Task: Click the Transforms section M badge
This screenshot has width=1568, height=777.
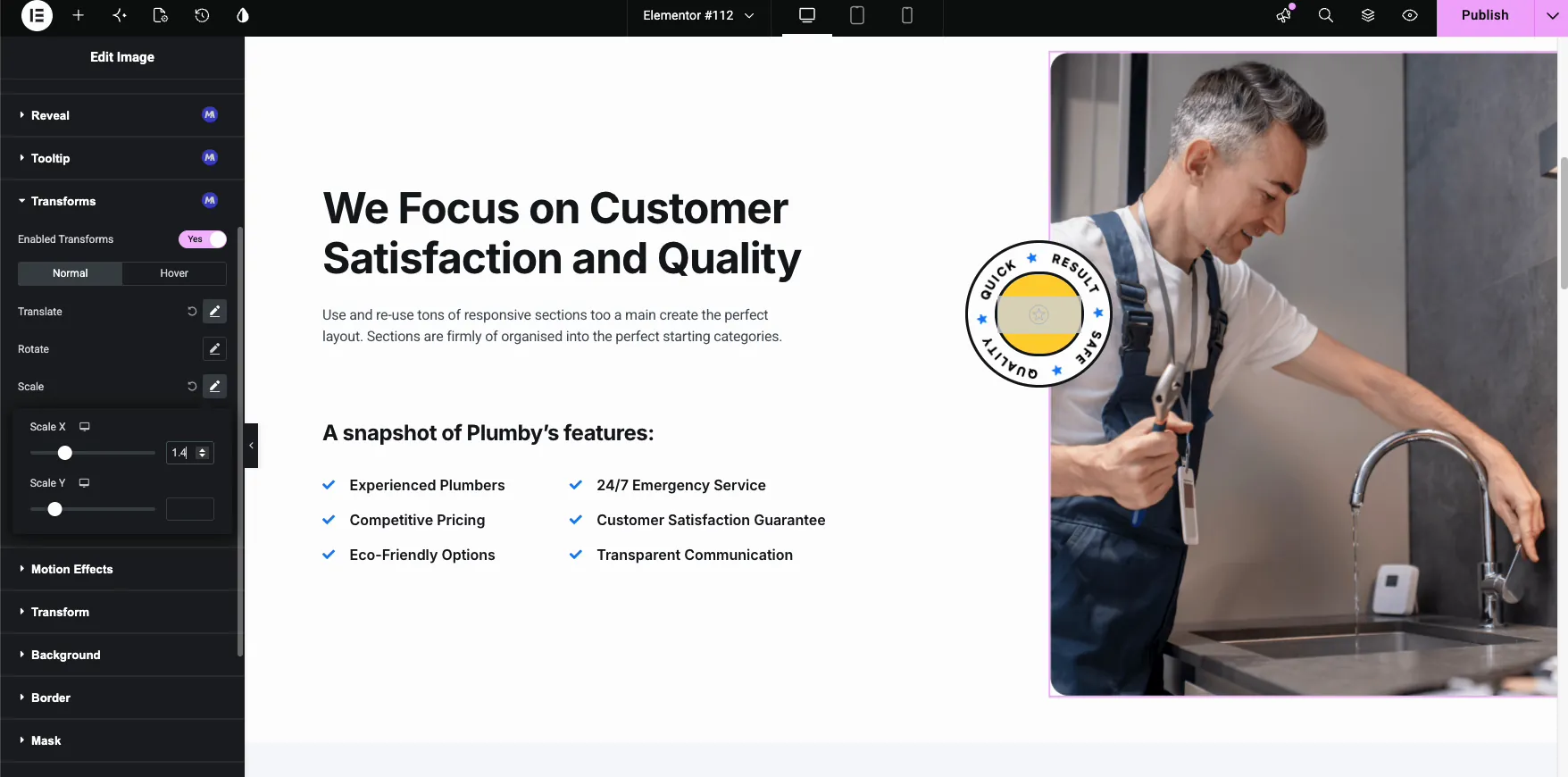Action: [210, 200]
